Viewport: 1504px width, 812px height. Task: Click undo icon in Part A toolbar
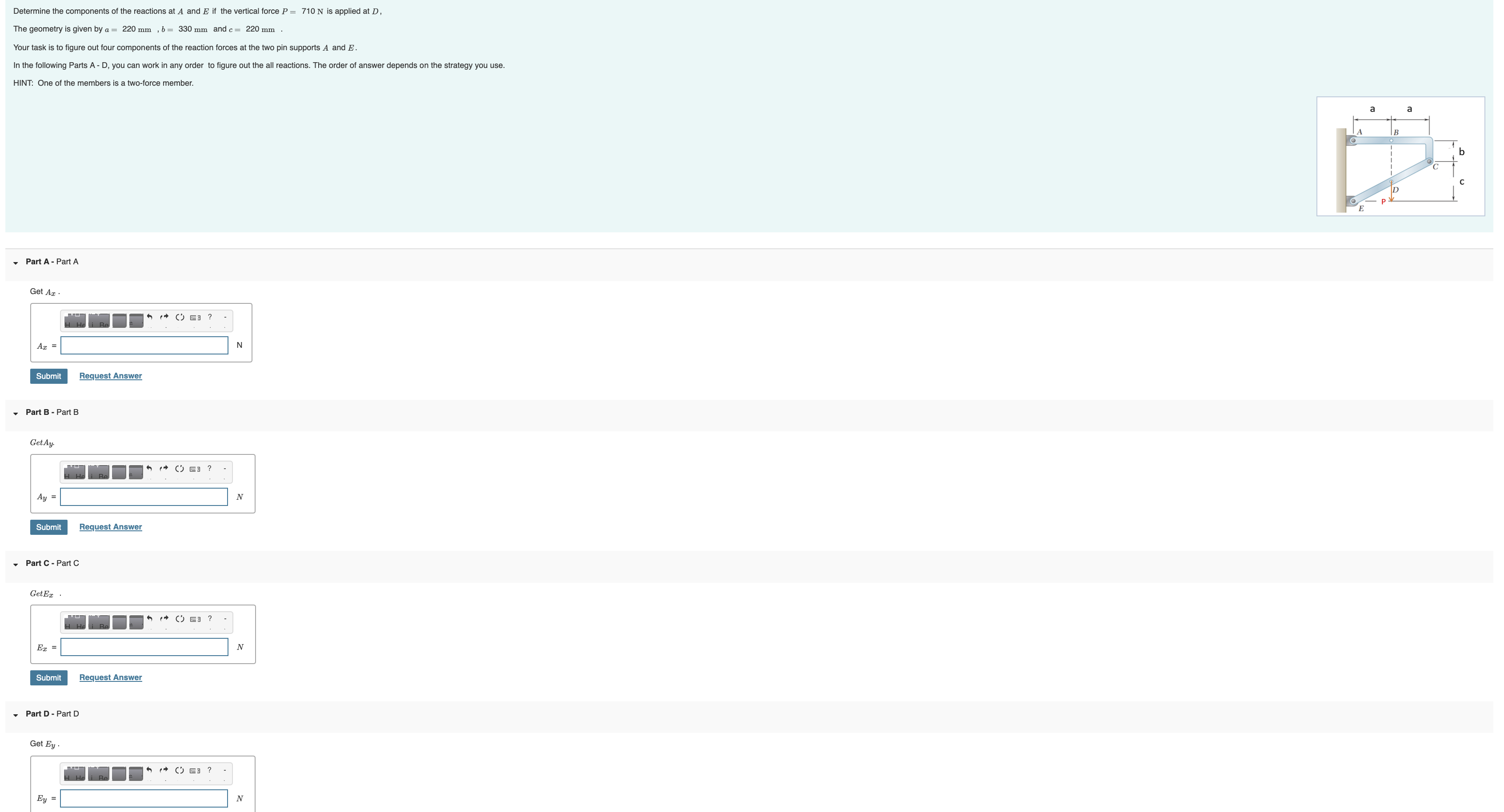[149, 317]
